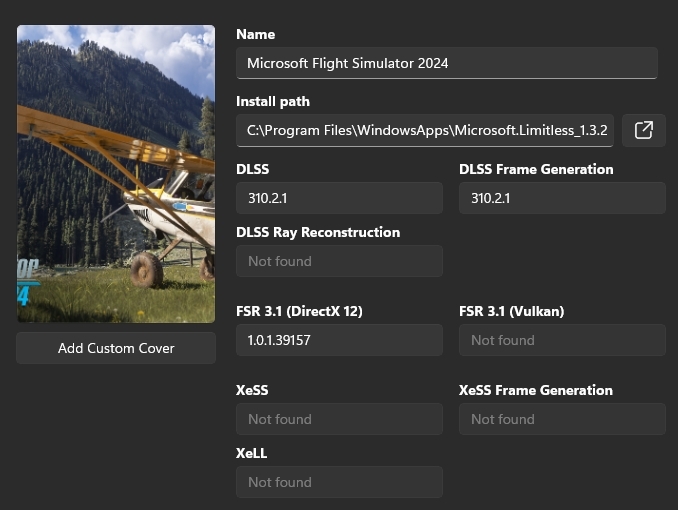Select the DLSS Frame Generation version box
Viewport: 678px width, 510px height.
tap(562, 198)
